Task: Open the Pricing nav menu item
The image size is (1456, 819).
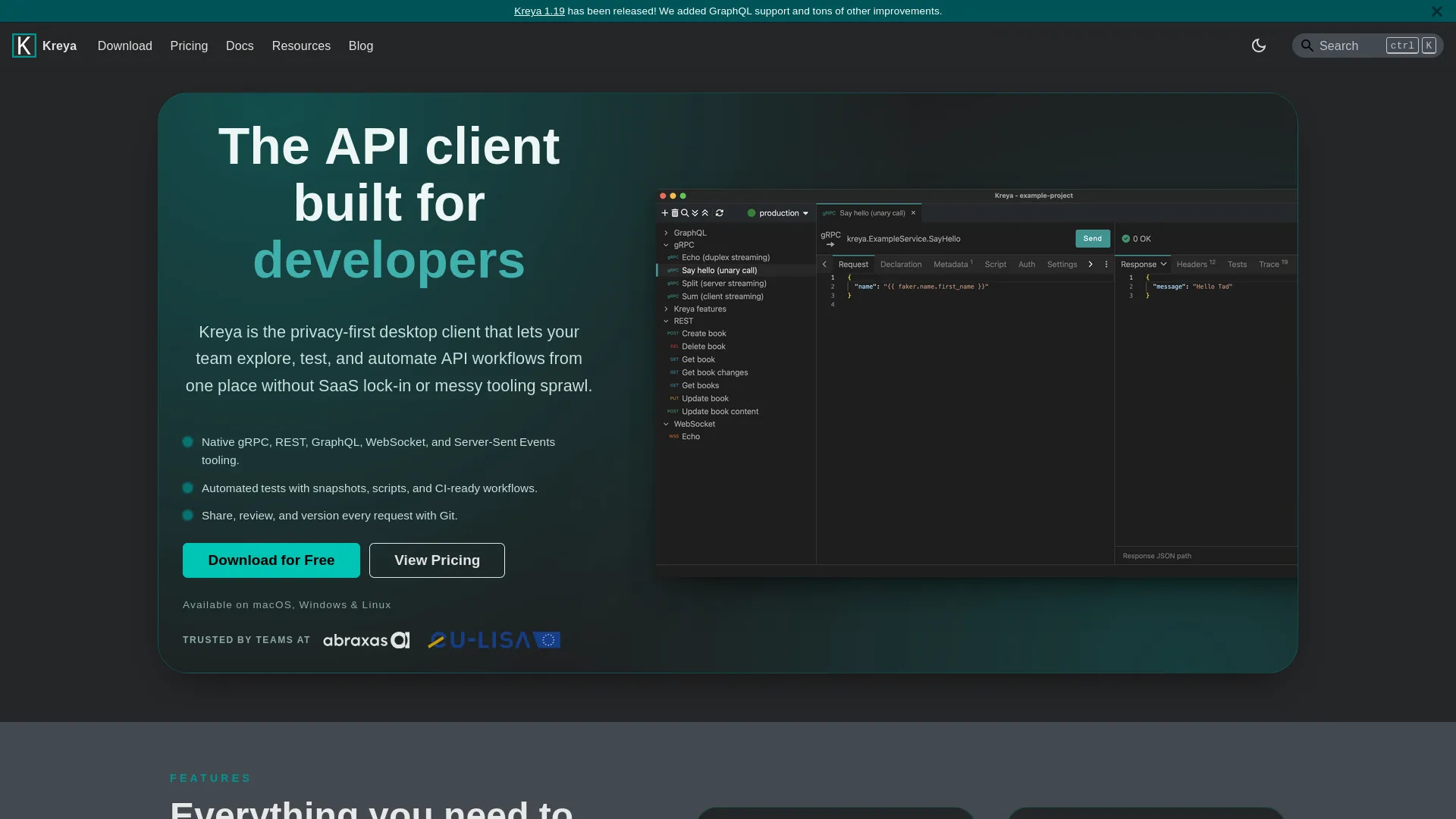Action: point(189,46)
